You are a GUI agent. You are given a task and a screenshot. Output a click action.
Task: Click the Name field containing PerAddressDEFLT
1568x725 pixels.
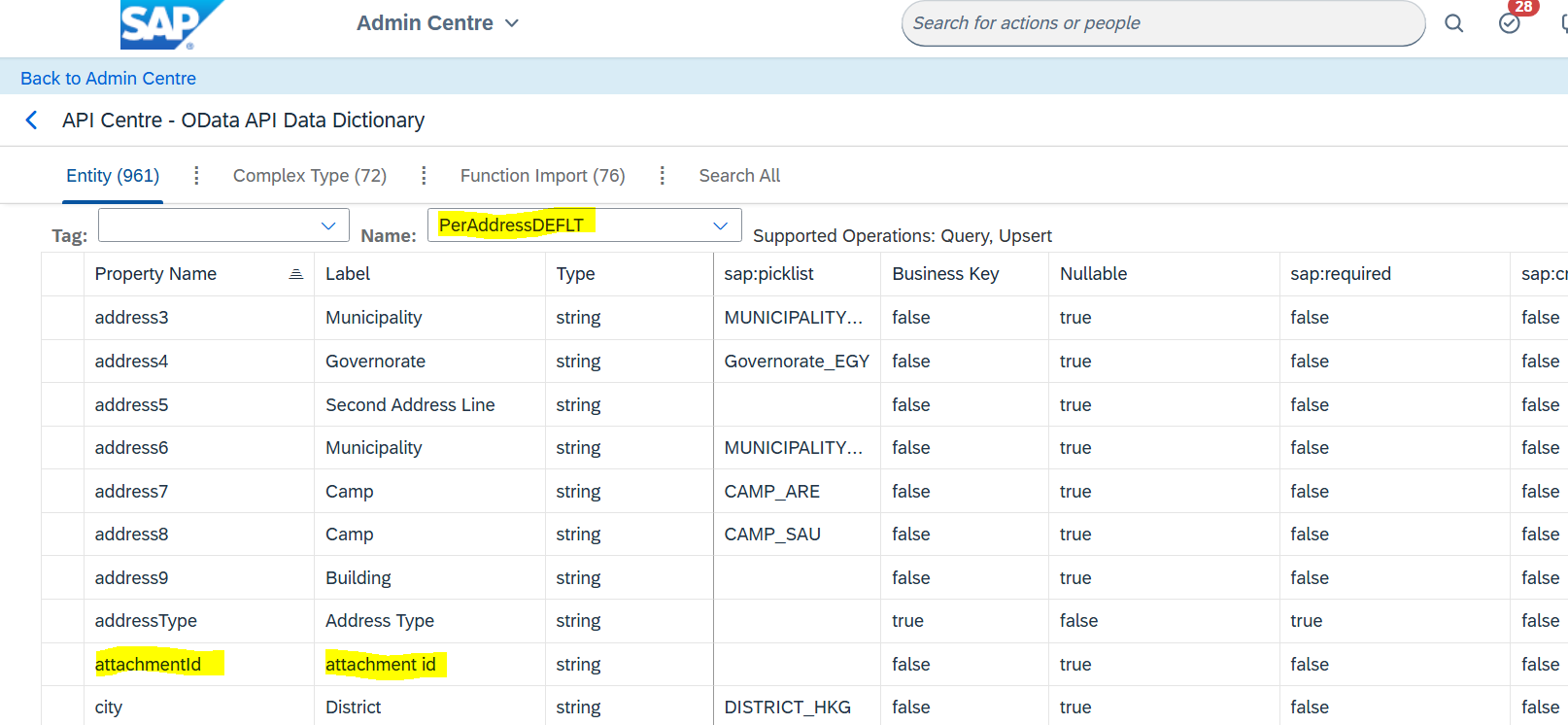click(x=584, y=225)
